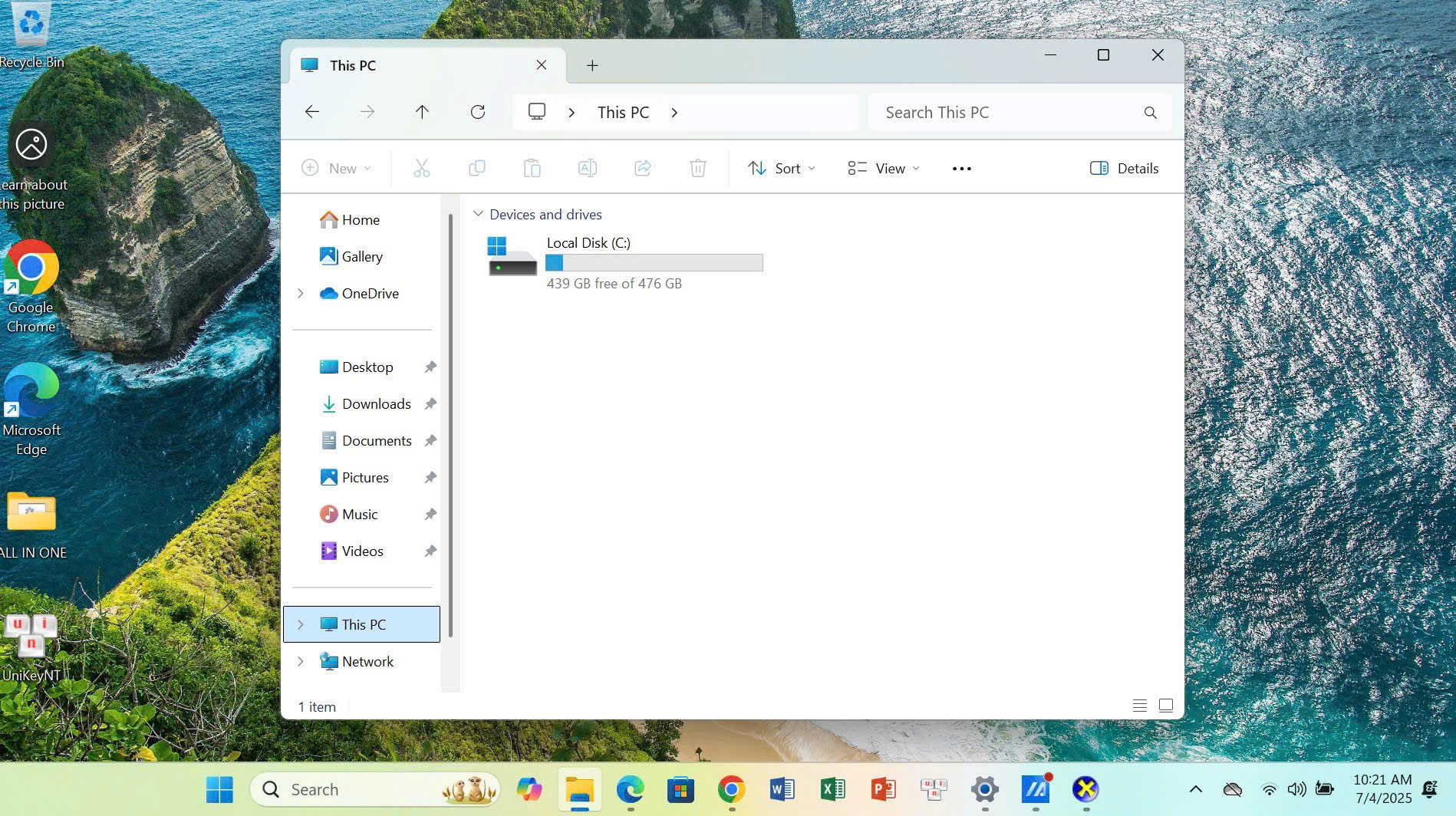Viewport: 1456px width, 816px height.
Task: Collapse the Devices and drives group
Action: [x=478, y=214]
